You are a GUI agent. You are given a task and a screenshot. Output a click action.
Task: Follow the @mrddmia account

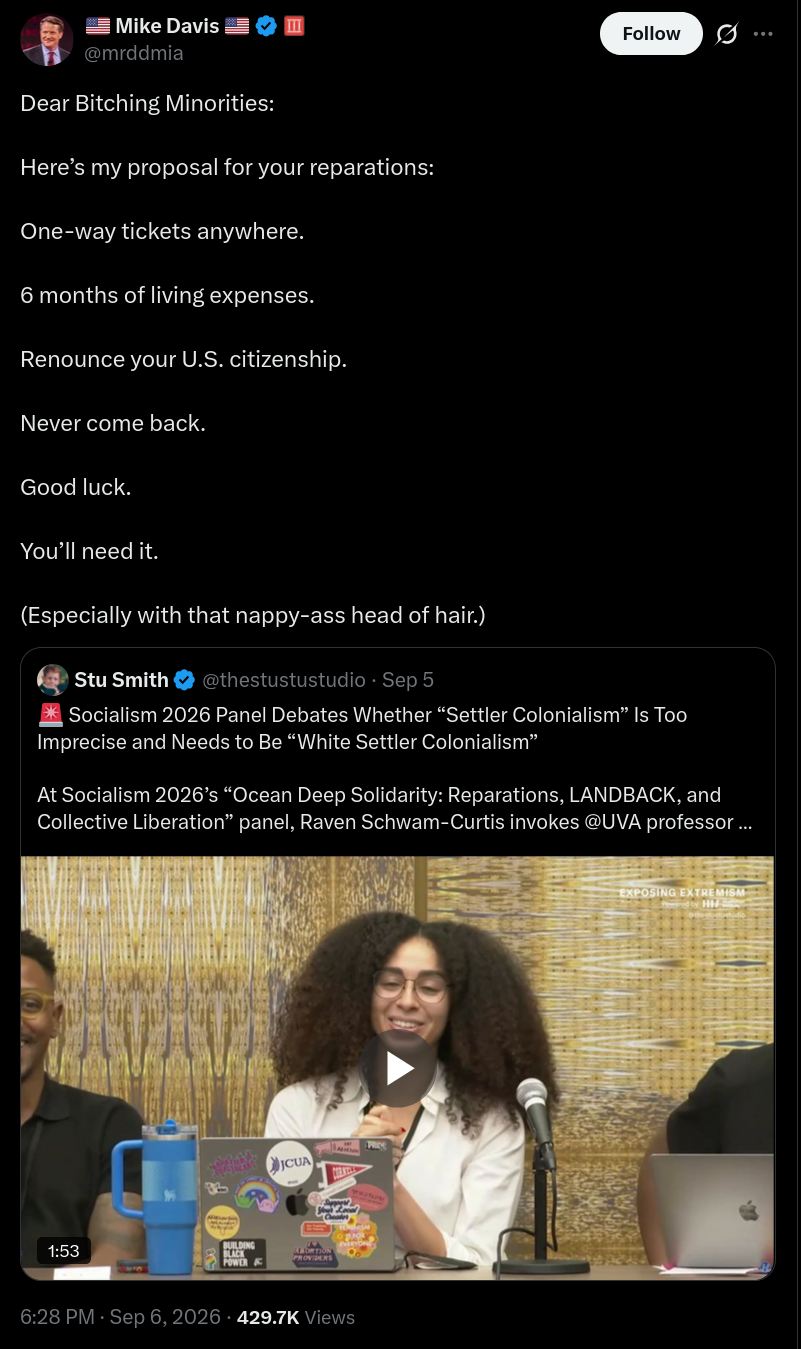point(651,34)
